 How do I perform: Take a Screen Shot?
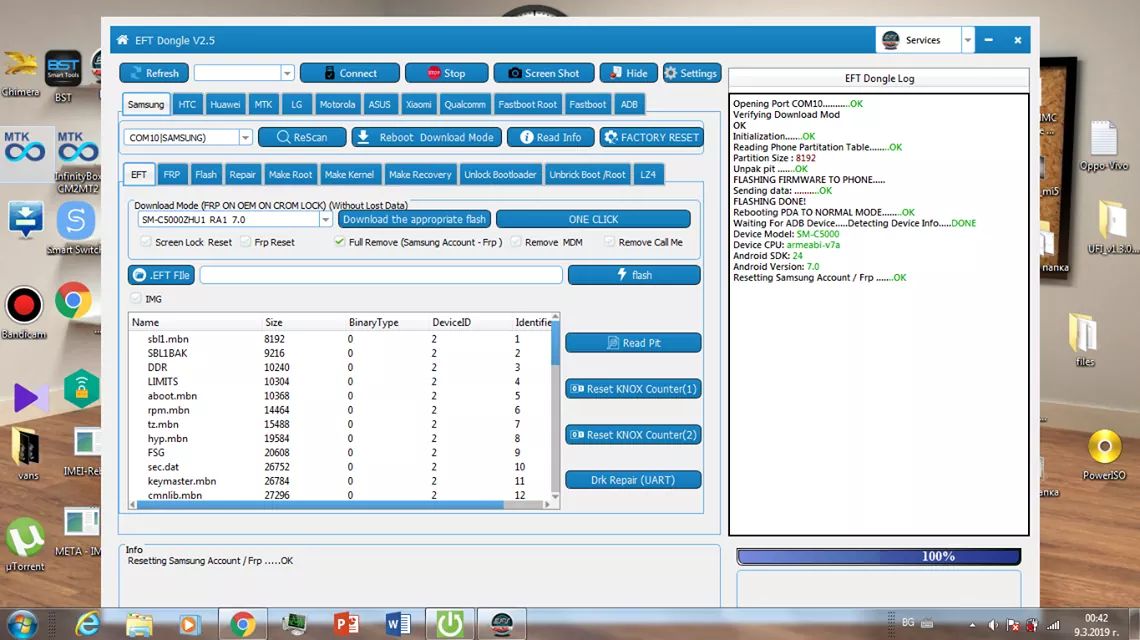point(544,73)
